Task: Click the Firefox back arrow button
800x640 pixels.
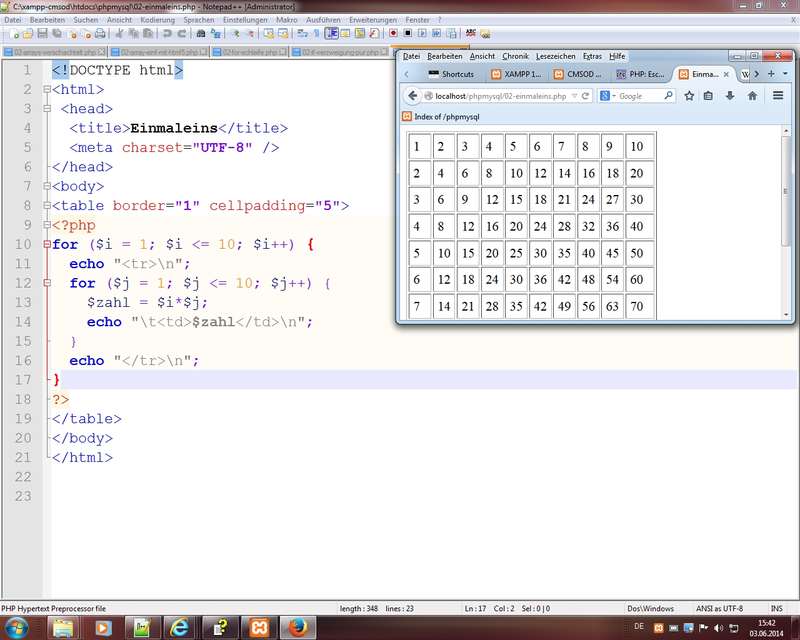Action: click(411, 96)
